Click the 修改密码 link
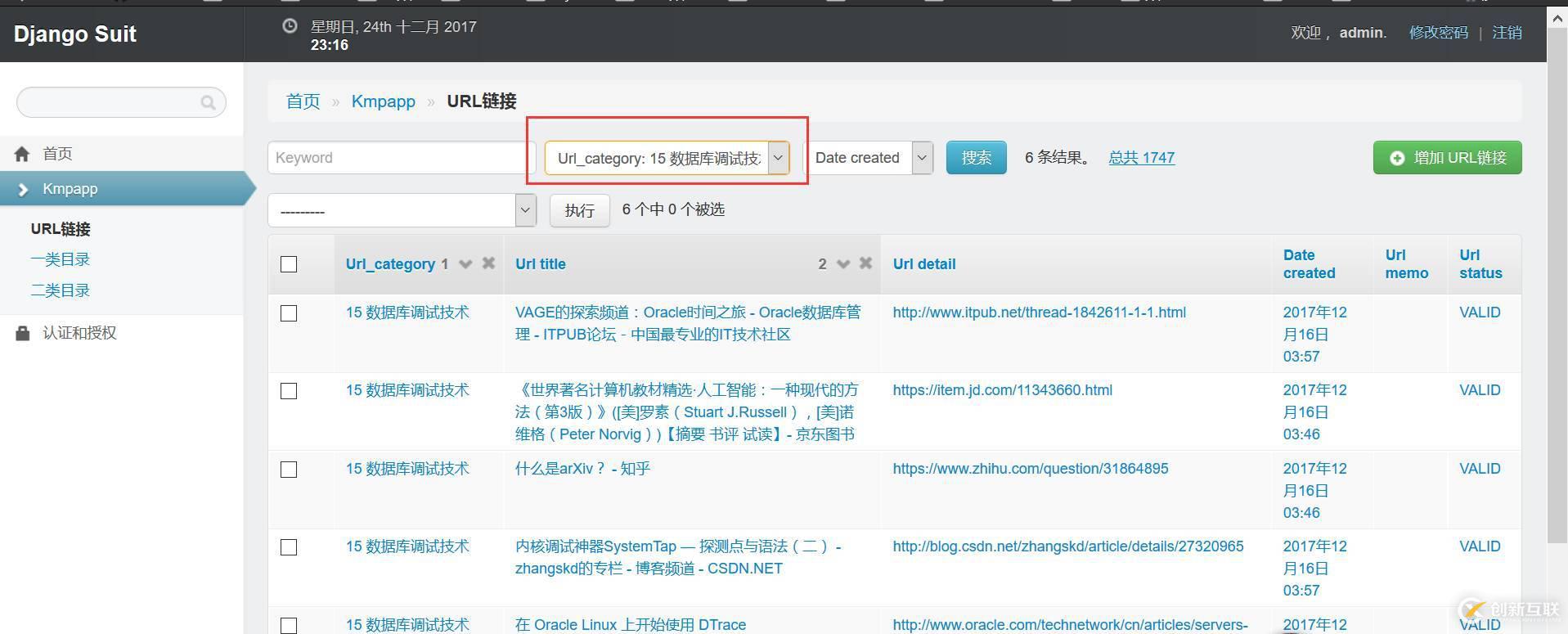This screenshot has height=634, width=1568. (1438, 33)
